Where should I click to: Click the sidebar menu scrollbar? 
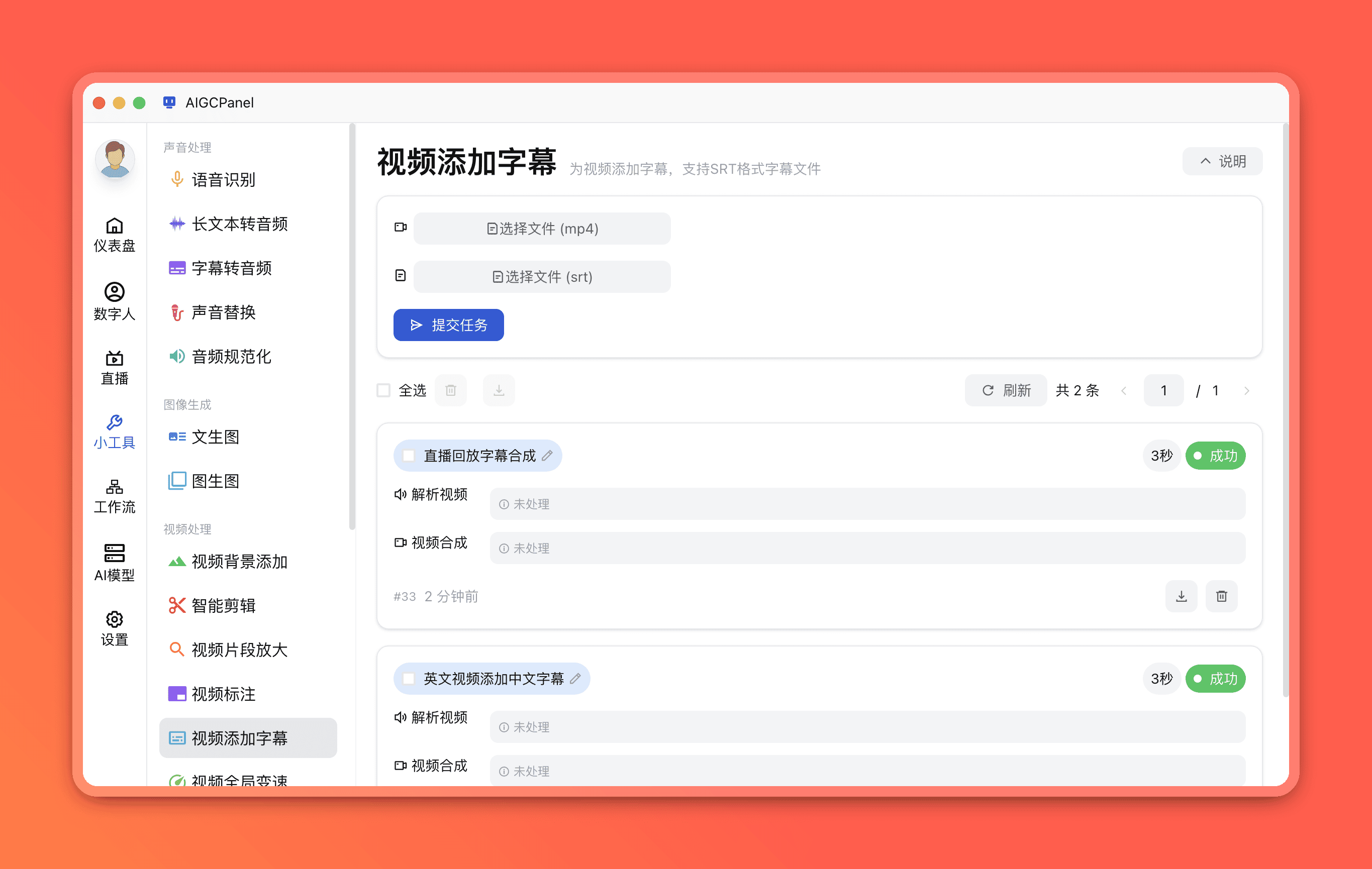pyautogui.click(x=352, y=327)
